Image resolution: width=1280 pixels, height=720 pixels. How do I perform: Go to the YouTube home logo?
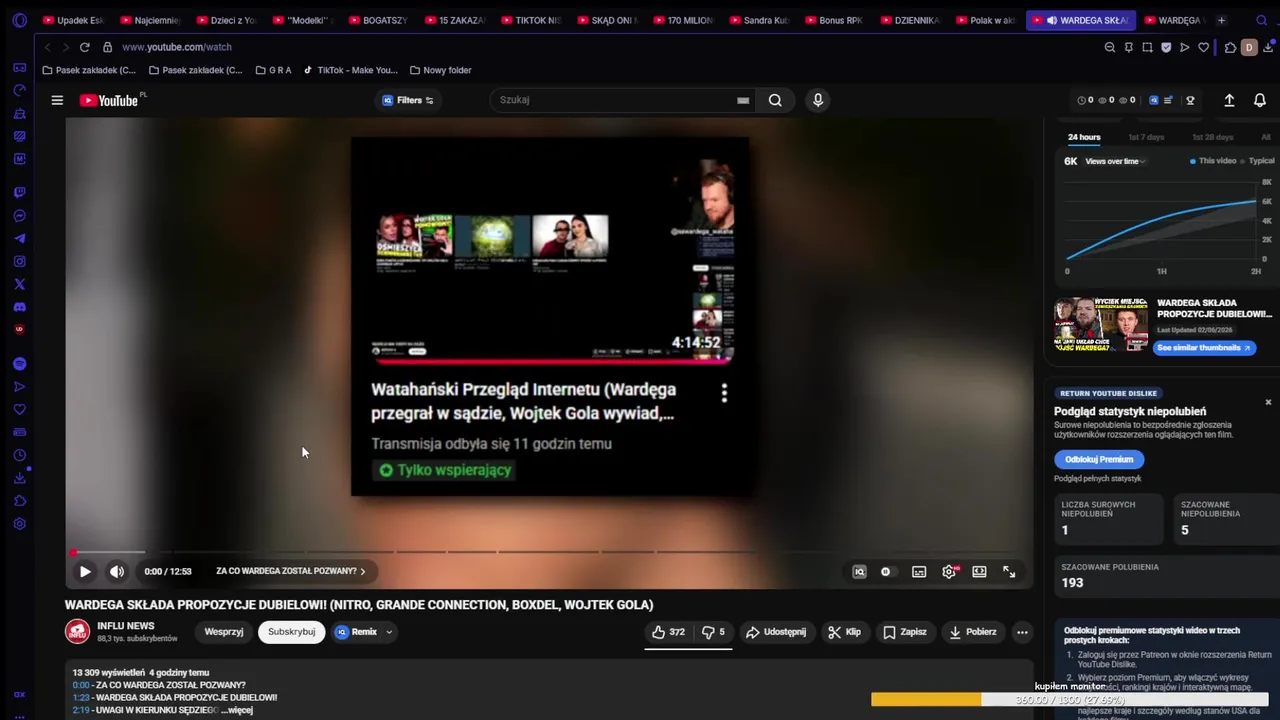coord(111,100)
